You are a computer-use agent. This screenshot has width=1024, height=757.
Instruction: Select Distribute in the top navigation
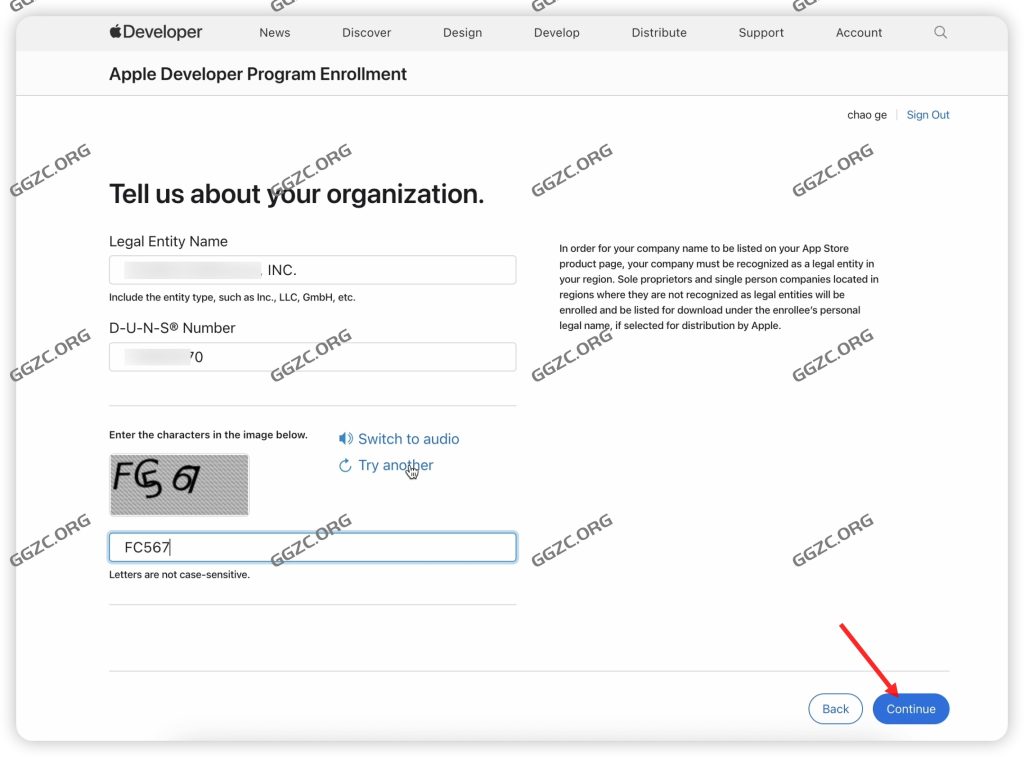[658, 32]
